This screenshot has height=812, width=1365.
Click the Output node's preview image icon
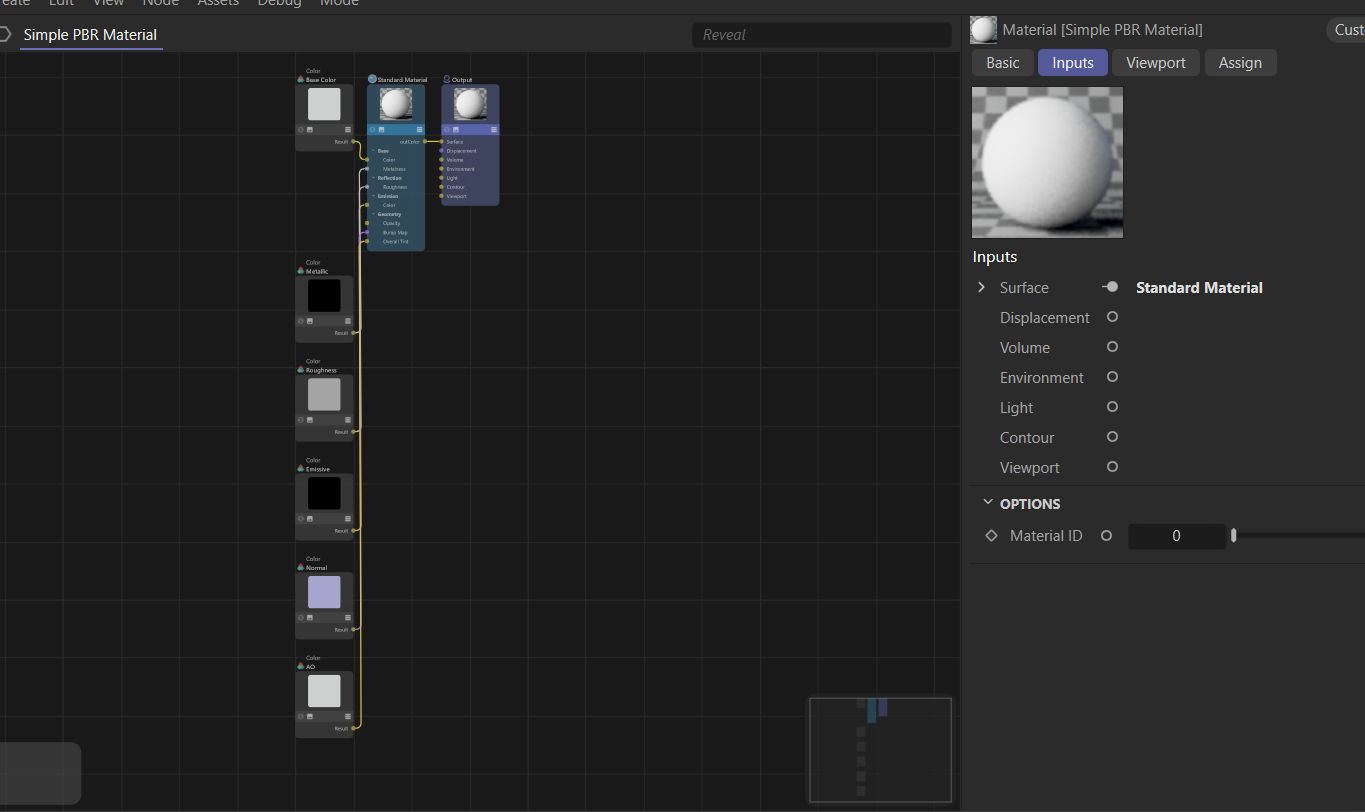point(456,129)
